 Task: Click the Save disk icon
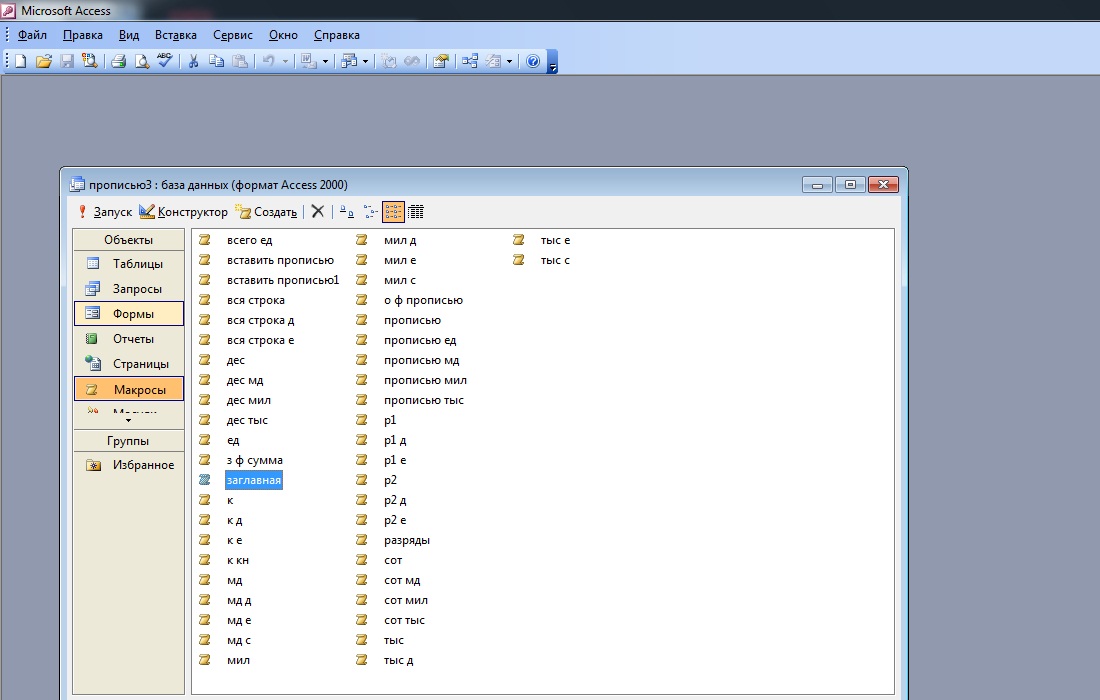67,62
